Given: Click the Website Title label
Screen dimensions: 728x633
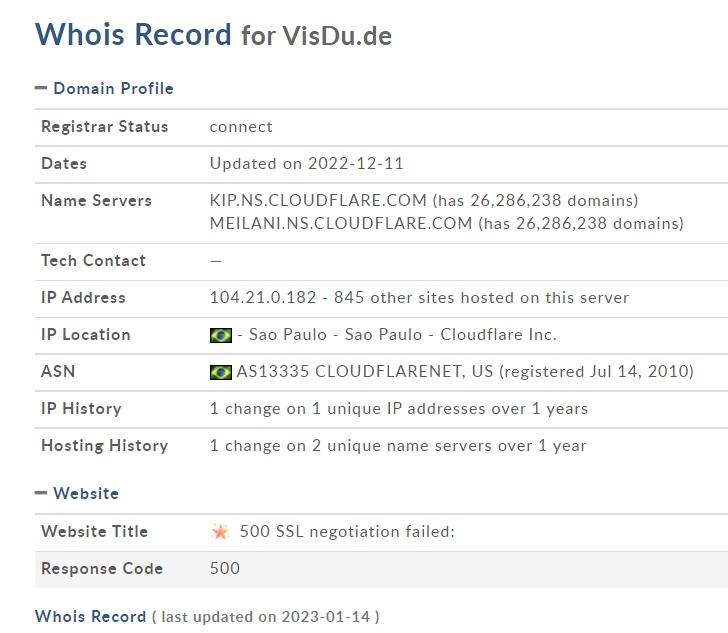Looking at the screenshot, I should [x=94, y=531].
